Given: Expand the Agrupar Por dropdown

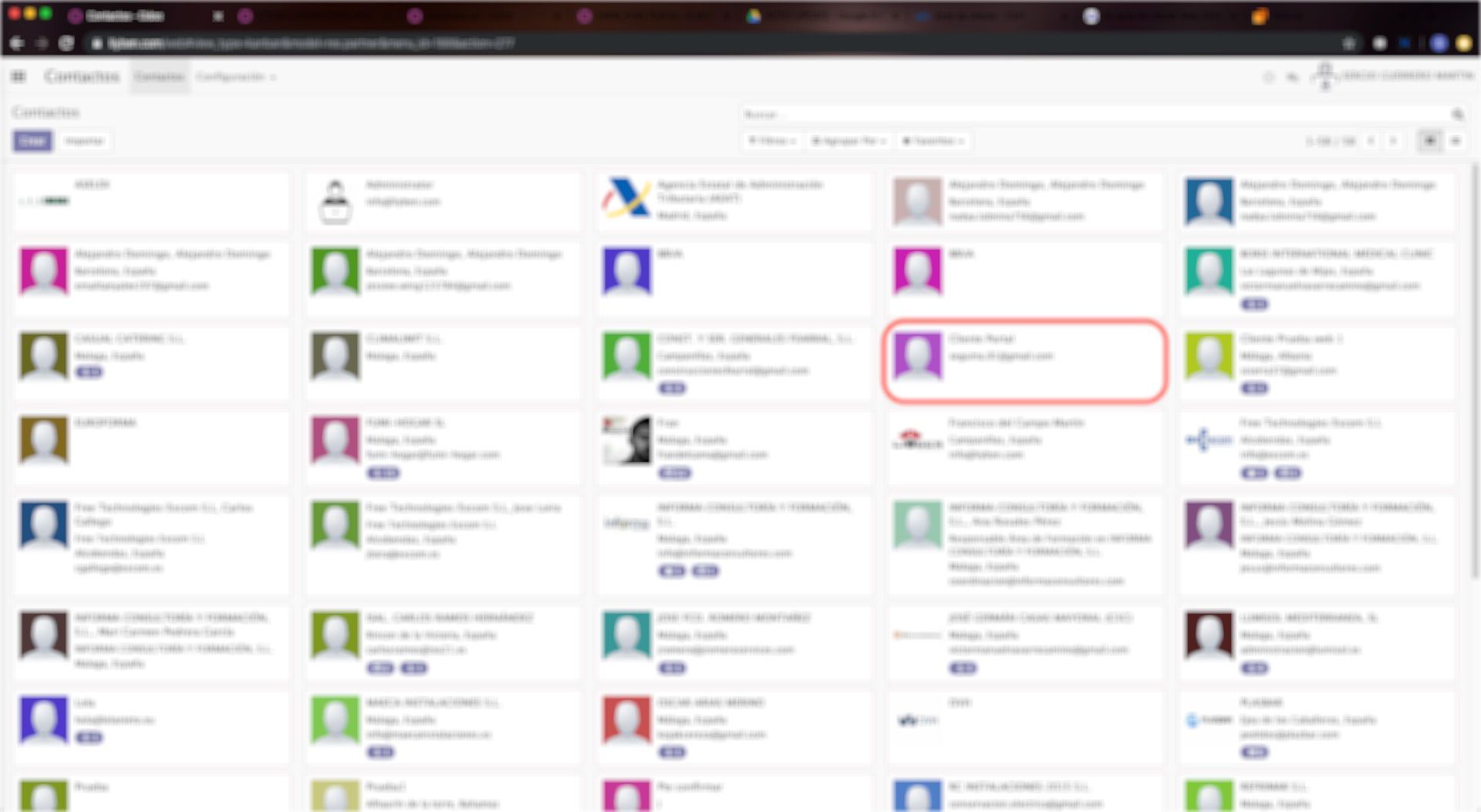Looking at the screenshot, I should tap(848, 141).
